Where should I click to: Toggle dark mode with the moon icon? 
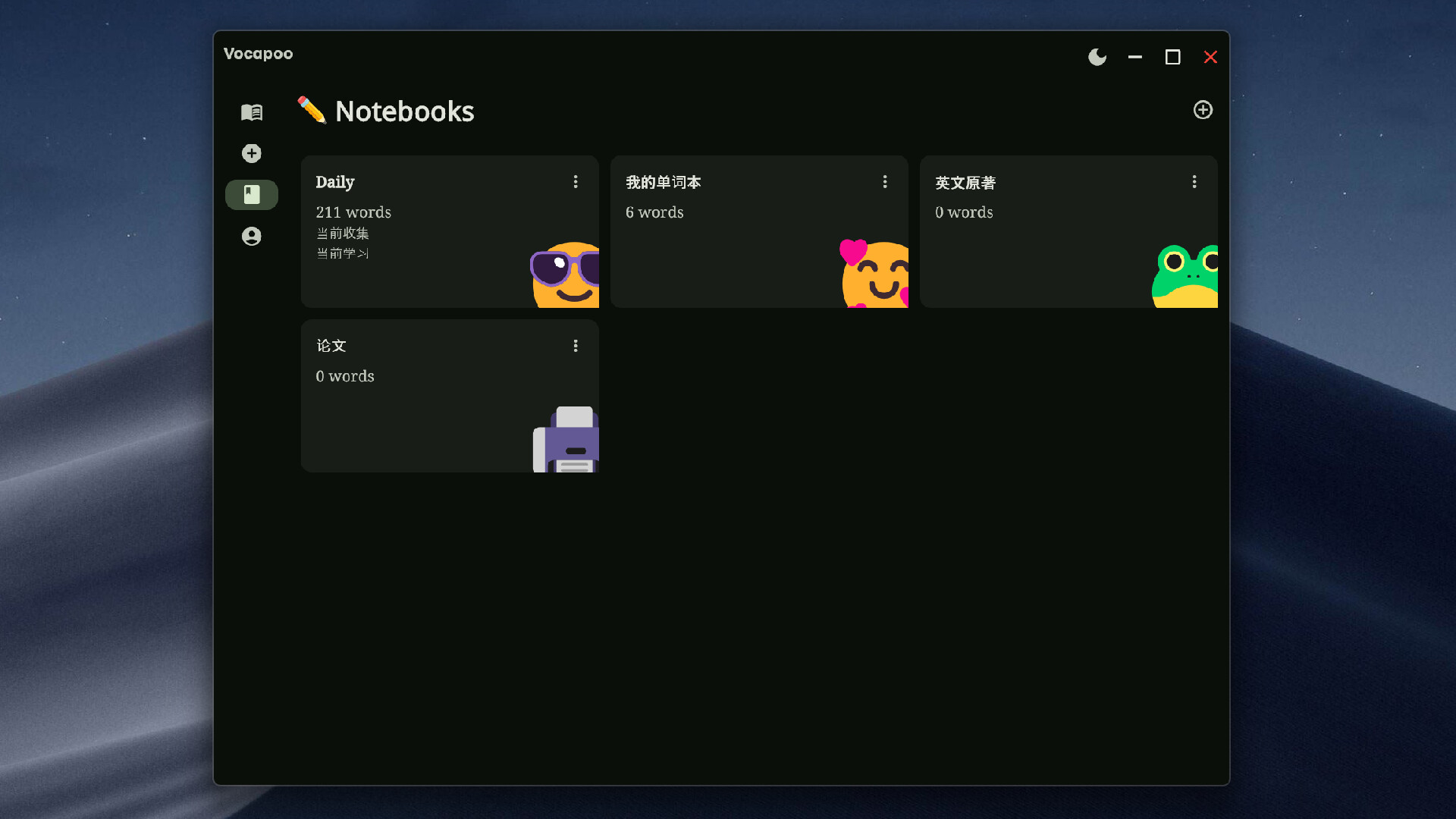[1097, 57]
